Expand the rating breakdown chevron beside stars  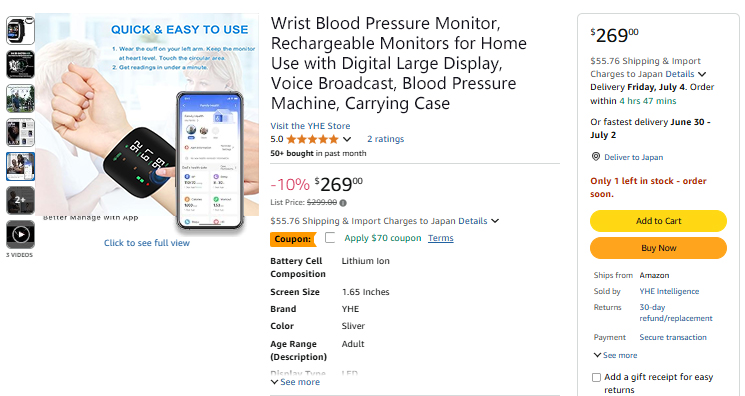347,139
